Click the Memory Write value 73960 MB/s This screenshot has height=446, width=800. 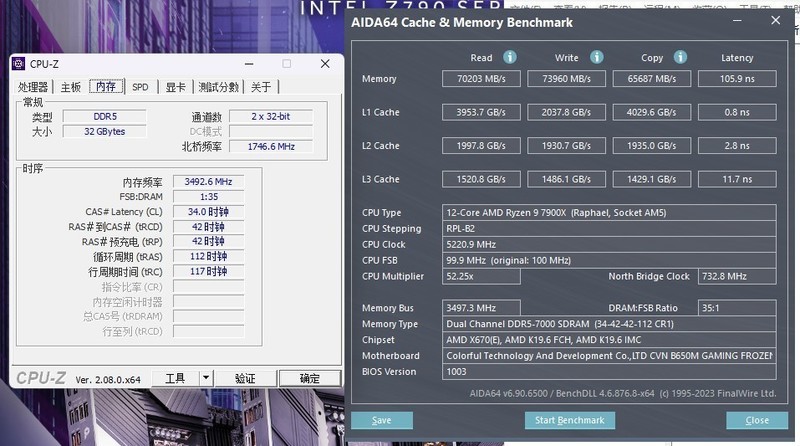[566, 79]
